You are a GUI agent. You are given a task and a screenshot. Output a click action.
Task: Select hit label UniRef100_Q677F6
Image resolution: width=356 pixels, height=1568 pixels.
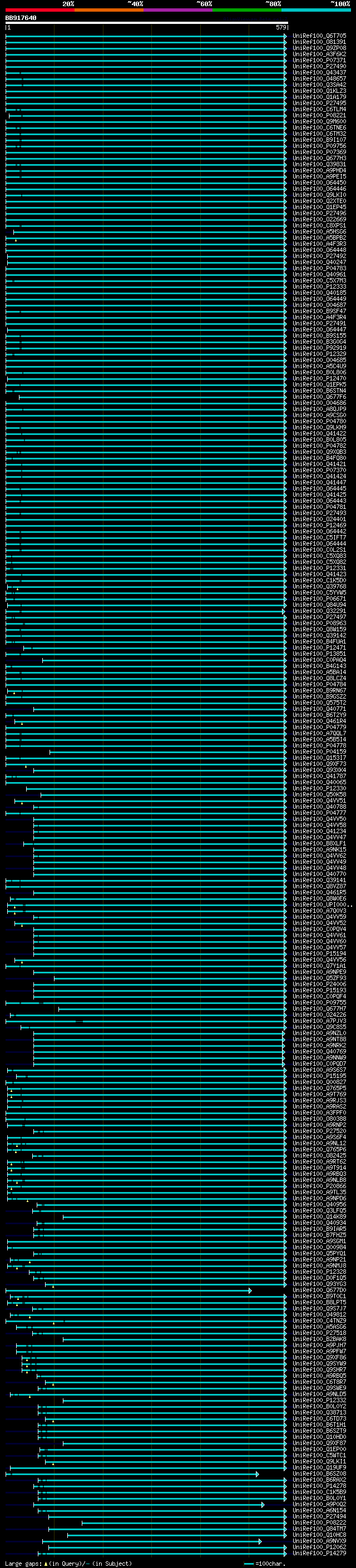pyautogui.click(x=319, y=397)
